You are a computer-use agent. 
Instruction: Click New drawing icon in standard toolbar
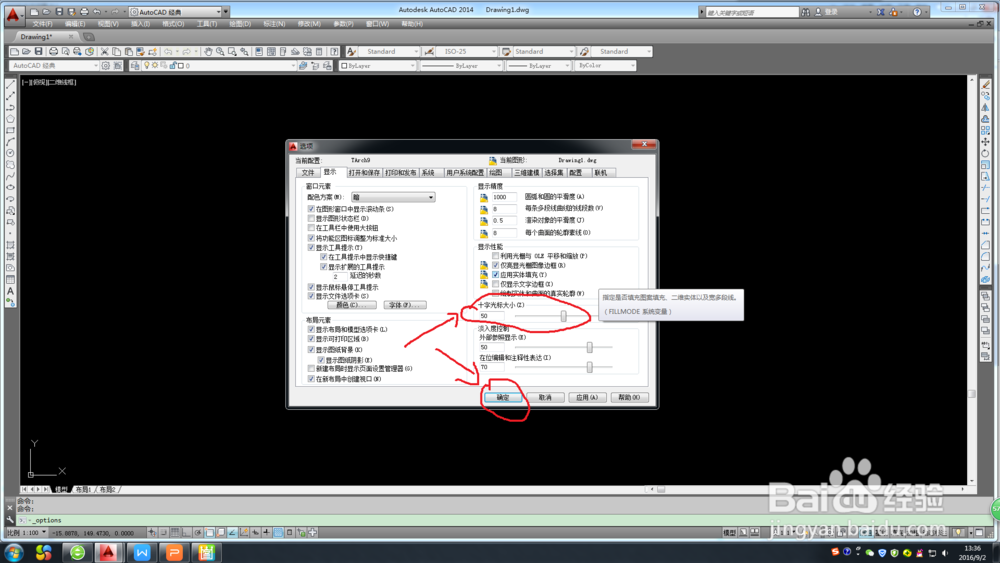tap(15, 52)
